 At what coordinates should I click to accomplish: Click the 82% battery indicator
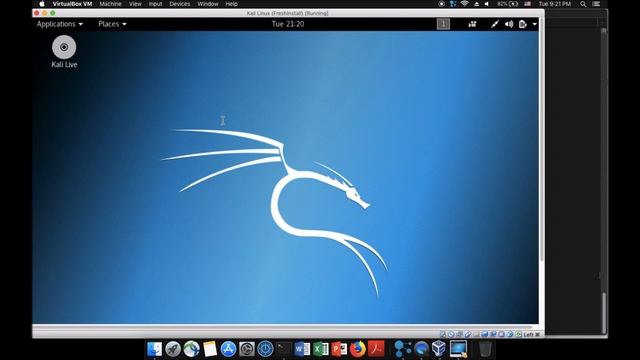[508, 4]
